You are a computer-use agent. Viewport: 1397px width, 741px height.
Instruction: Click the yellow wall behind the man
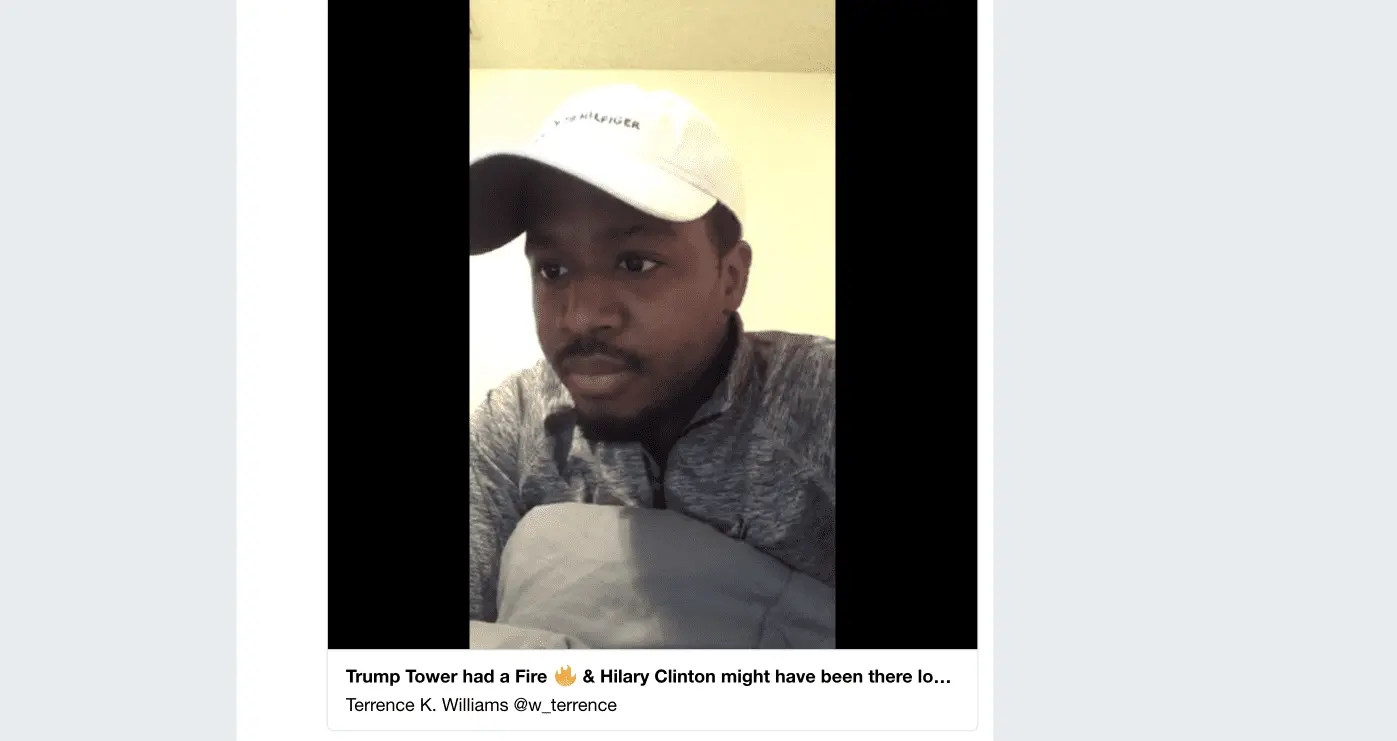(x=785, y=200)
